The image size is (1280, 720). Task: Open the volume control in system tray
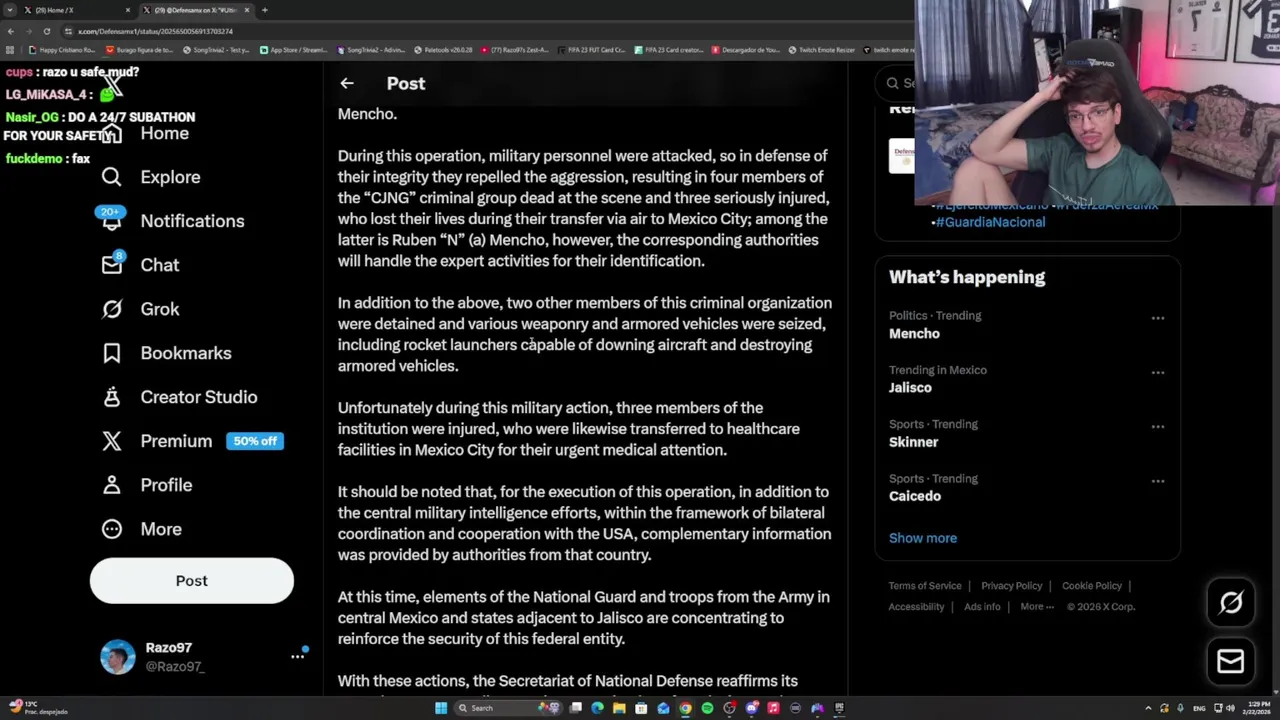(x=1230, y=708)
